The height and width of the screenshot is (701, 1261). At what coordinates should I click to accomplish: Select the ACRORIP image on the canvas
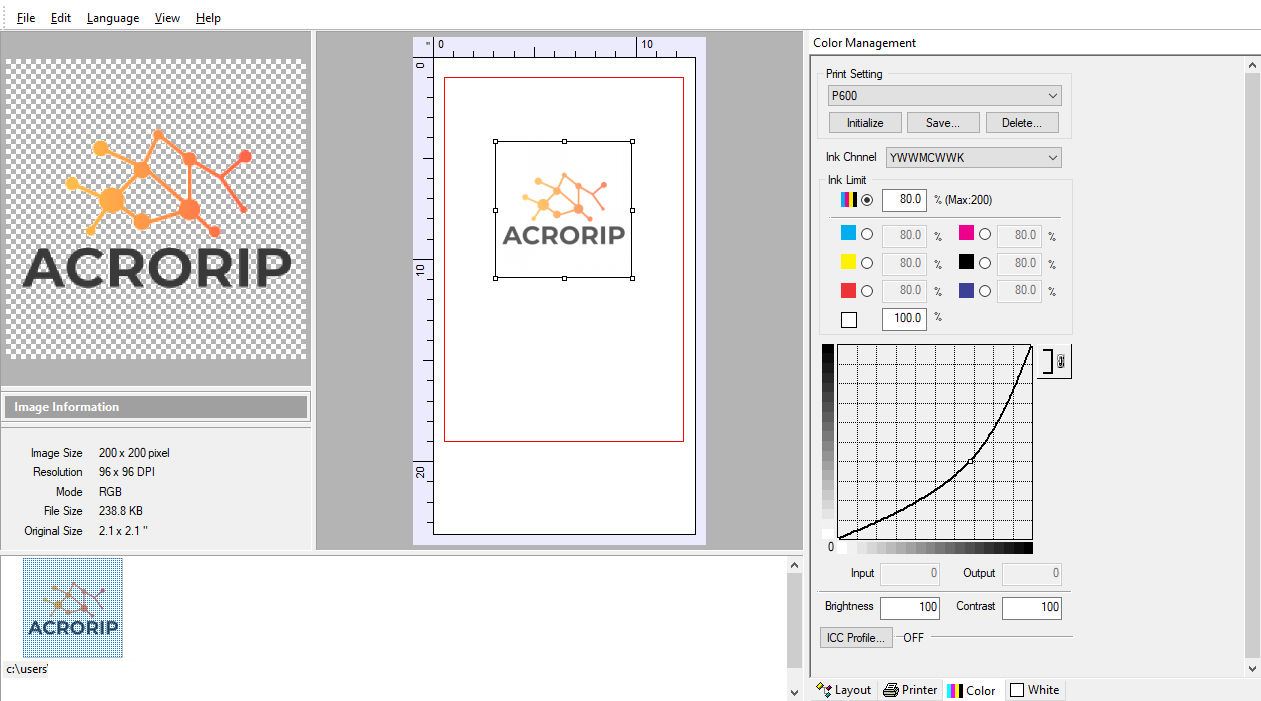tap(564, 210)
